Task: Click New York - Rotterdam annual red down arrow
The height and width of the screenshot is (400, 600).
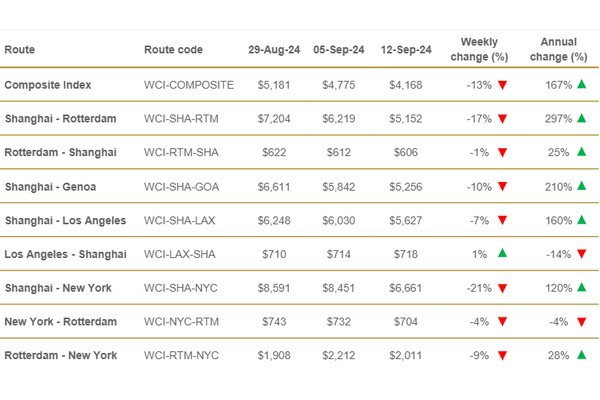Action: 581,322
